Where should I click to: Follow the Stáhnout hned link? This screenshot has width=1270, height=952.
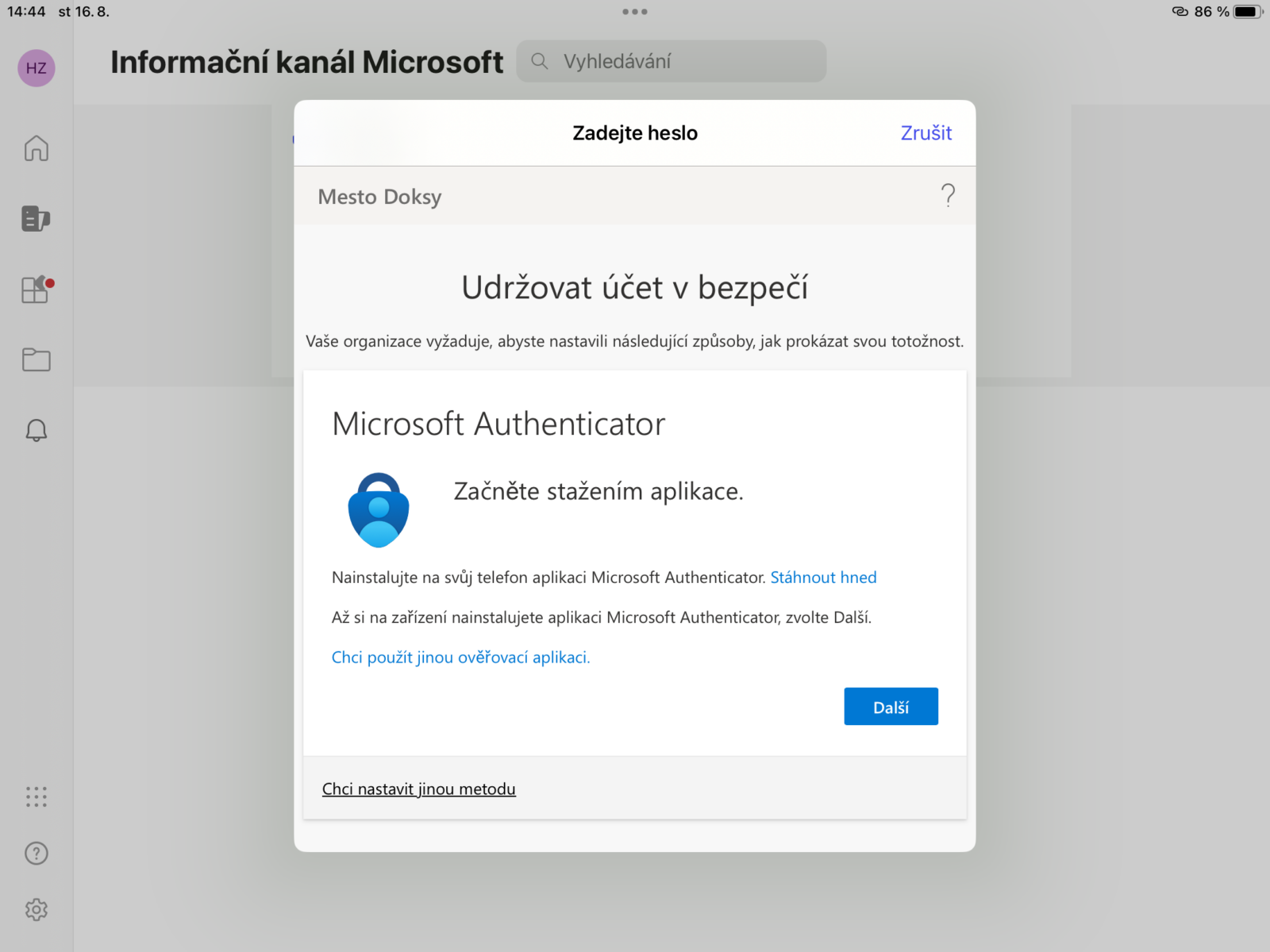(823, 578)
